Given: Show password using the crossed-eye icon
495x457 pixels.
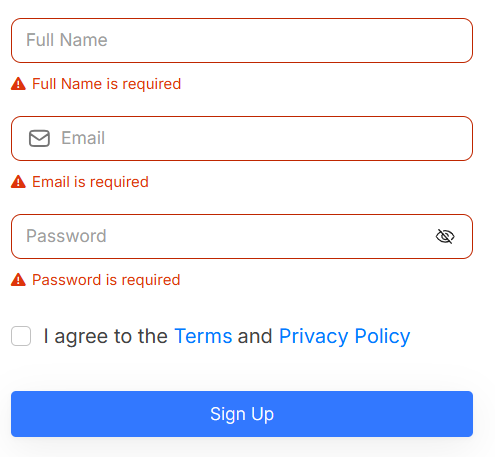Looking at the screenshot, I should [445, 236].
